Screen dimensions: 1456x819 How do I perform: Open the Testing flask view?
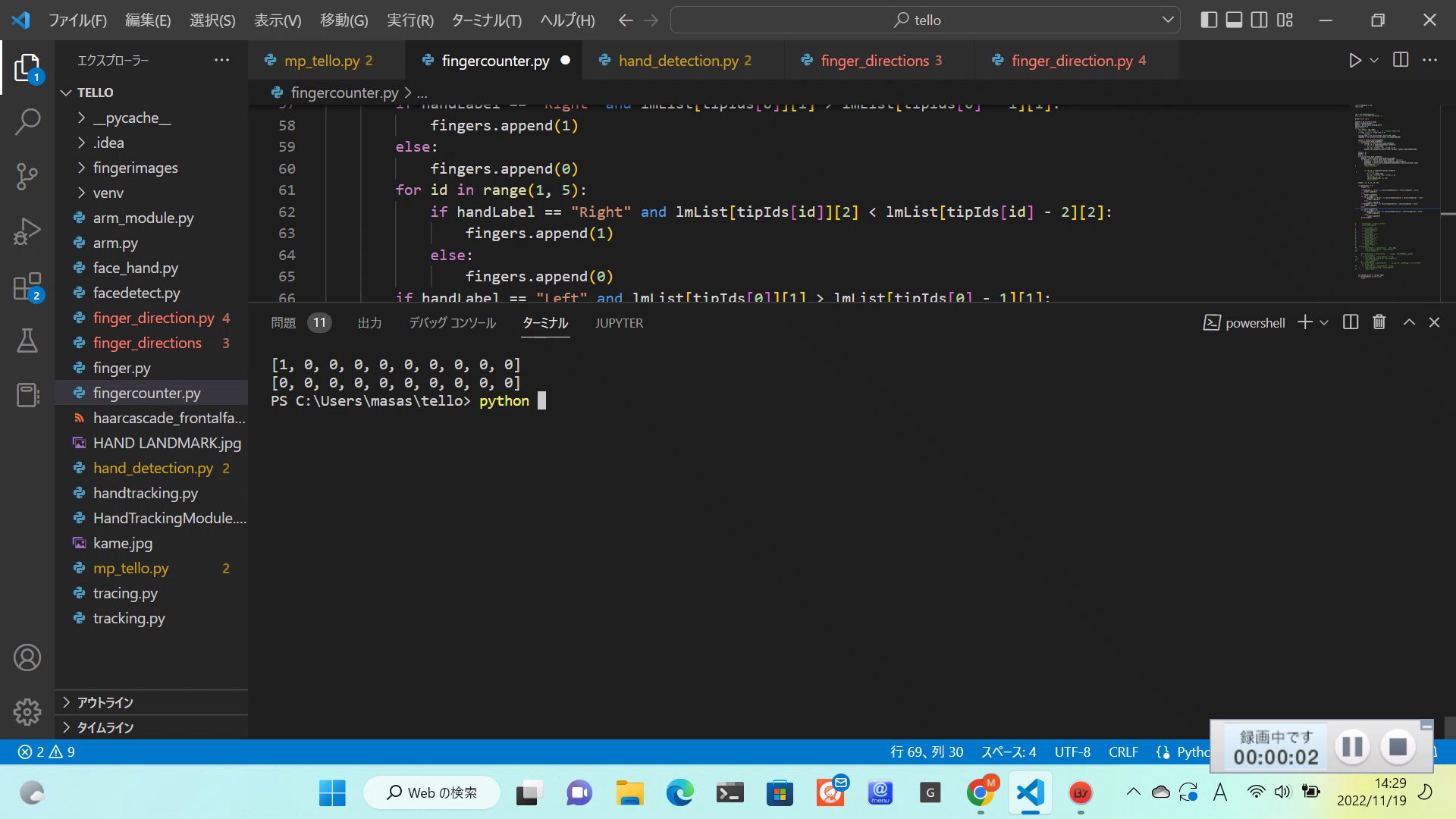[27, 340]
